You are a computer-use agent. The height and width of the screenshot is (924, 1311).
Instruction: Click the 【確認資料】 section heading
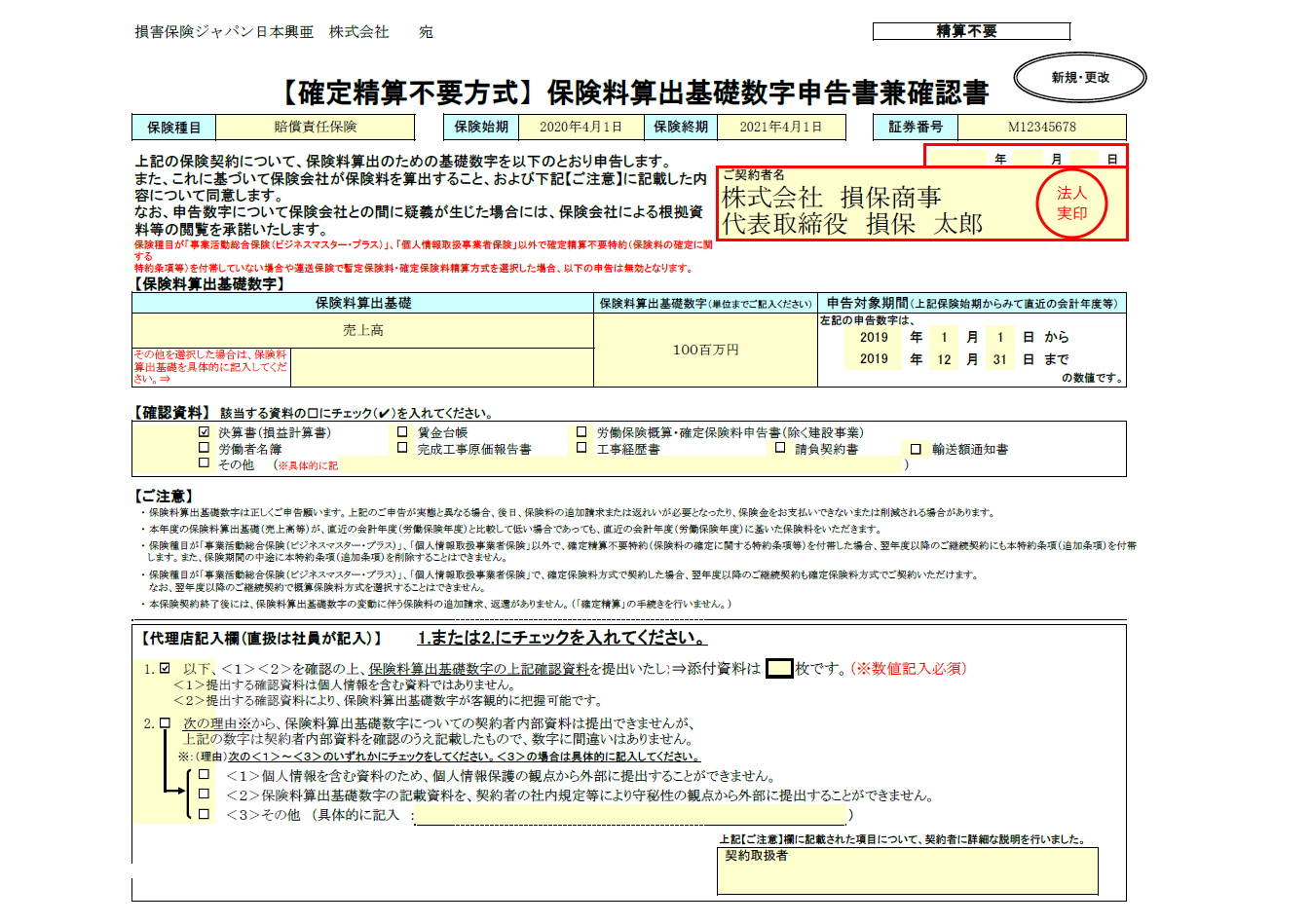coord(171,413)
